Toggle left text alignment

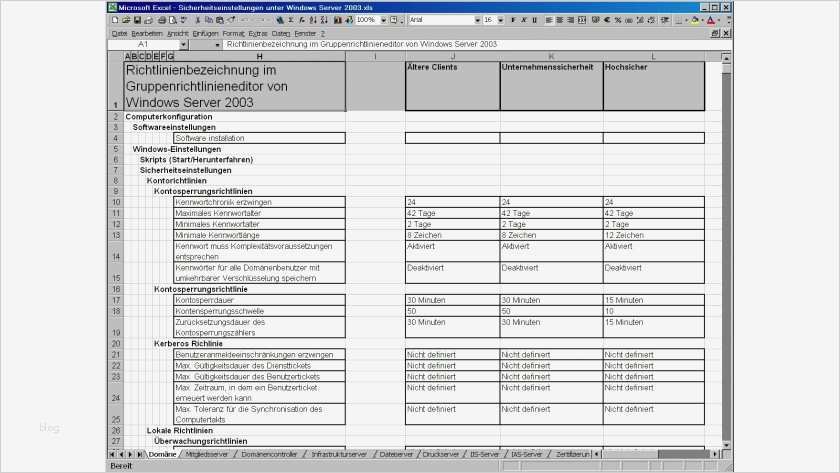pyautogui.click(x=549, y=20)
